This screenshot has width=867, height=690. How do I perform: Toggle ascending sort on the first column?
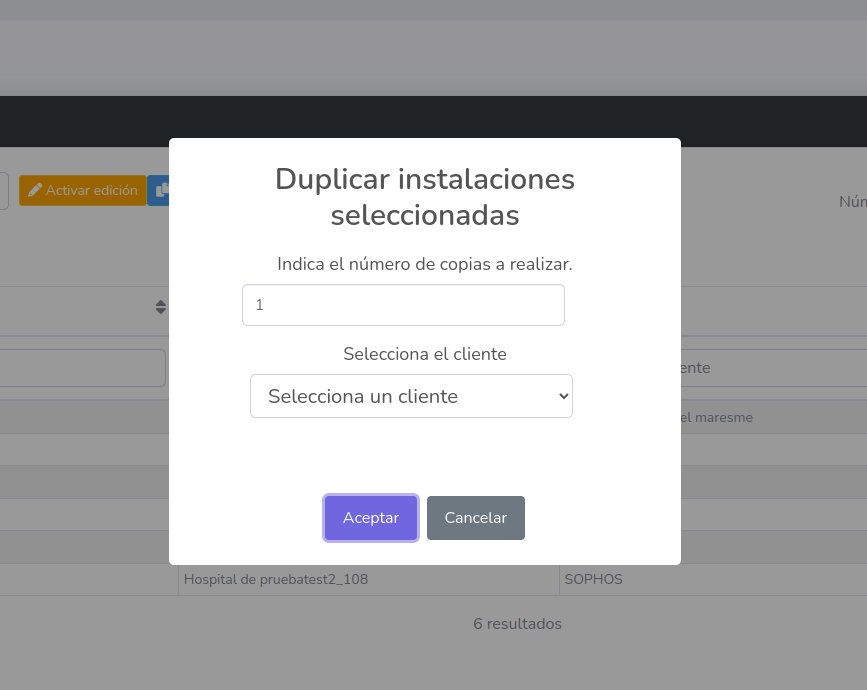(160, 307)
